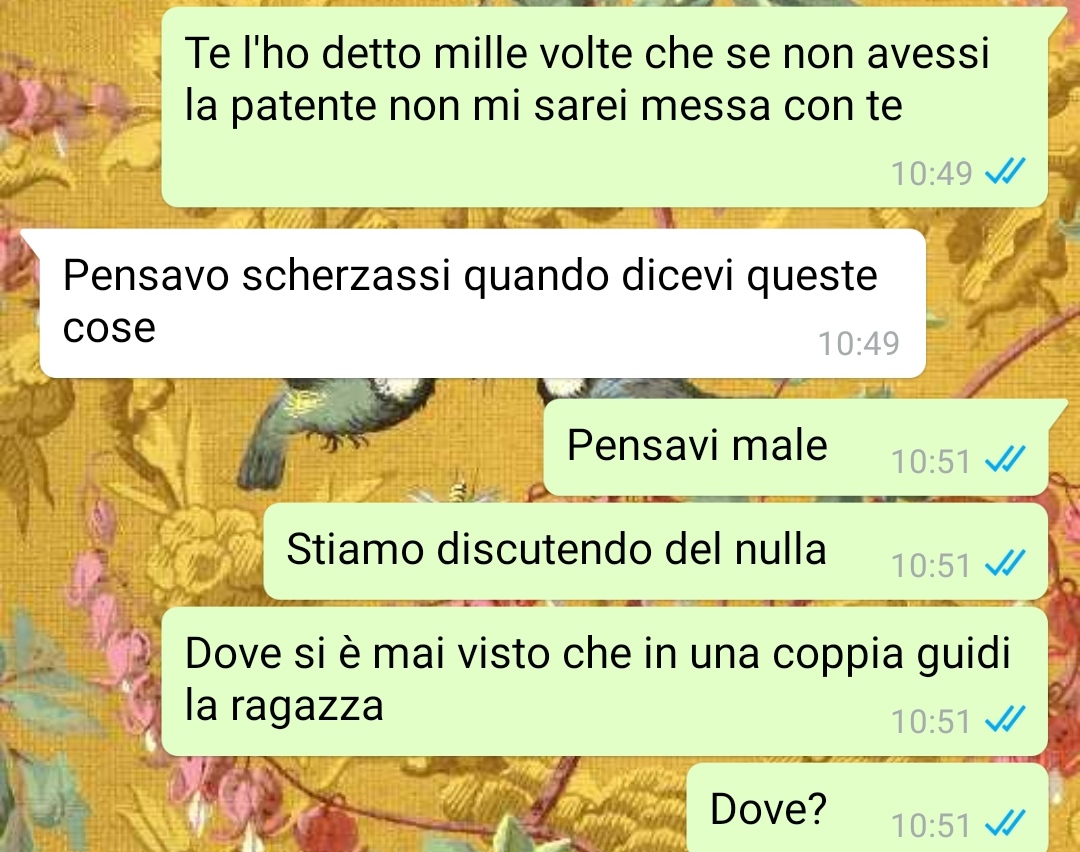Select the 'Stiamo discutendo del nulla' bubble

(x=656, y=551)
